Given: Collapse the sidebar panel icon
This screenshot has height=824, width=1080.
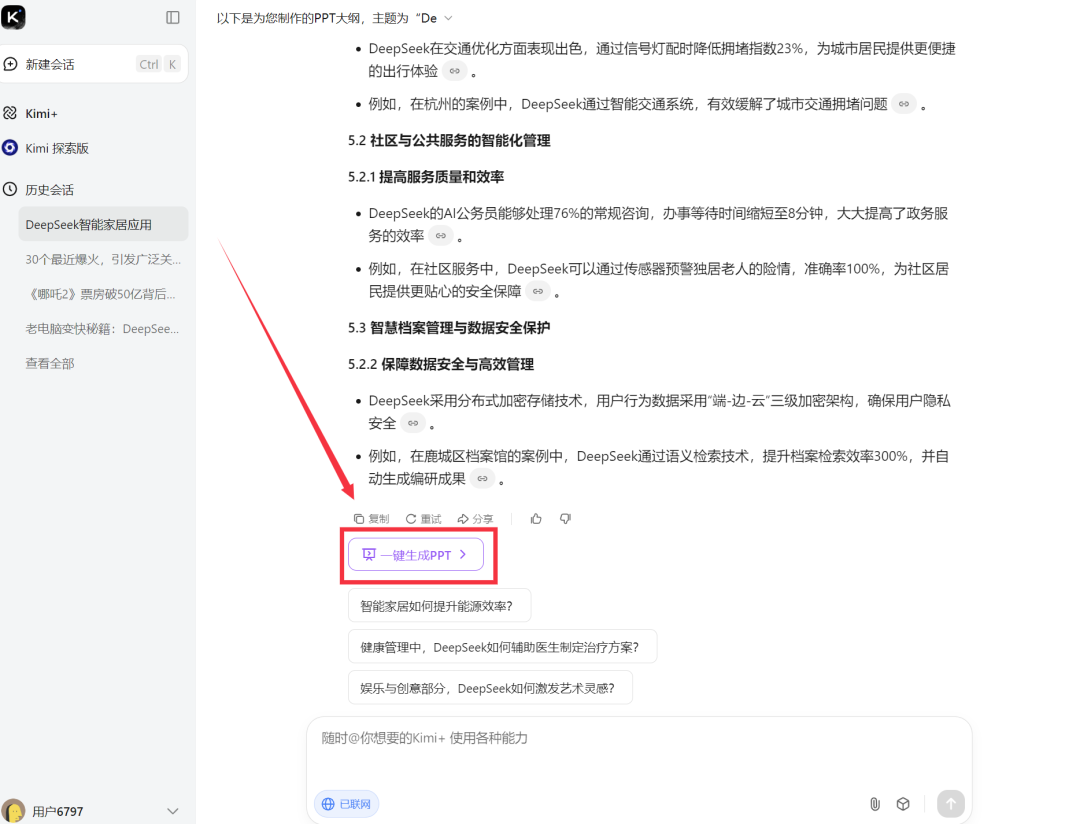Looking at the screenshot, I should [173, 17].
